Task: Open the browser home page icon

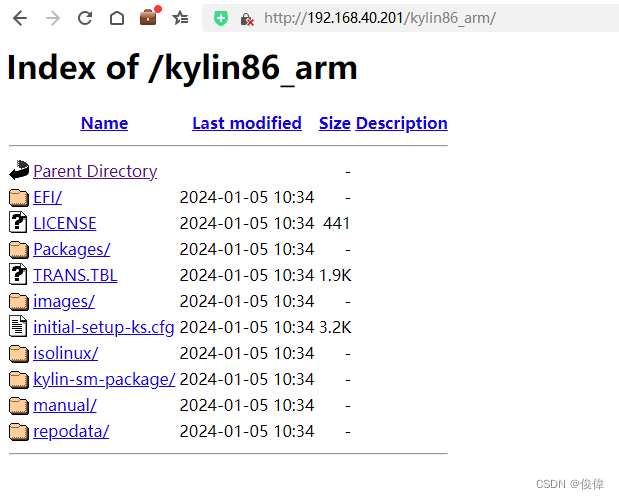Action: pyautogui.click(x=117, y=18)
